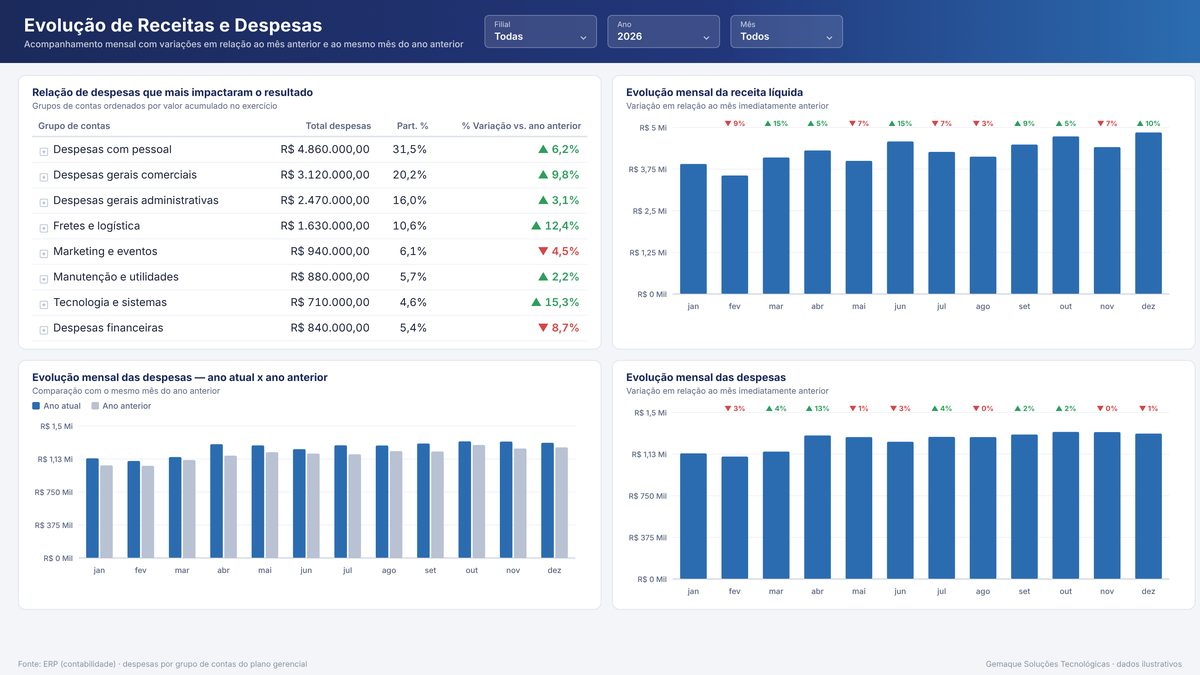The height and width of the screenshot is (675, 1200).
Task: Click the 15,3% variation for Tecnologia e sistemas
Action: tap(555, 302)
